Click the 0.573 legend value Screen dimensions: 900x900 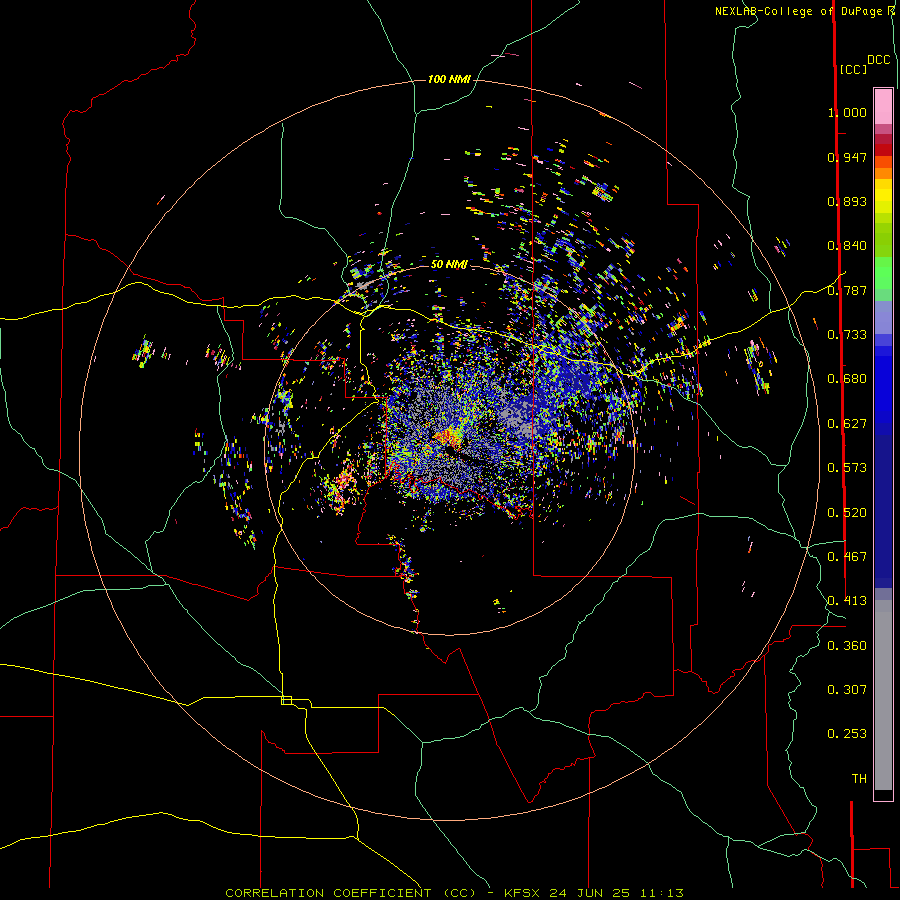point(847,468)
